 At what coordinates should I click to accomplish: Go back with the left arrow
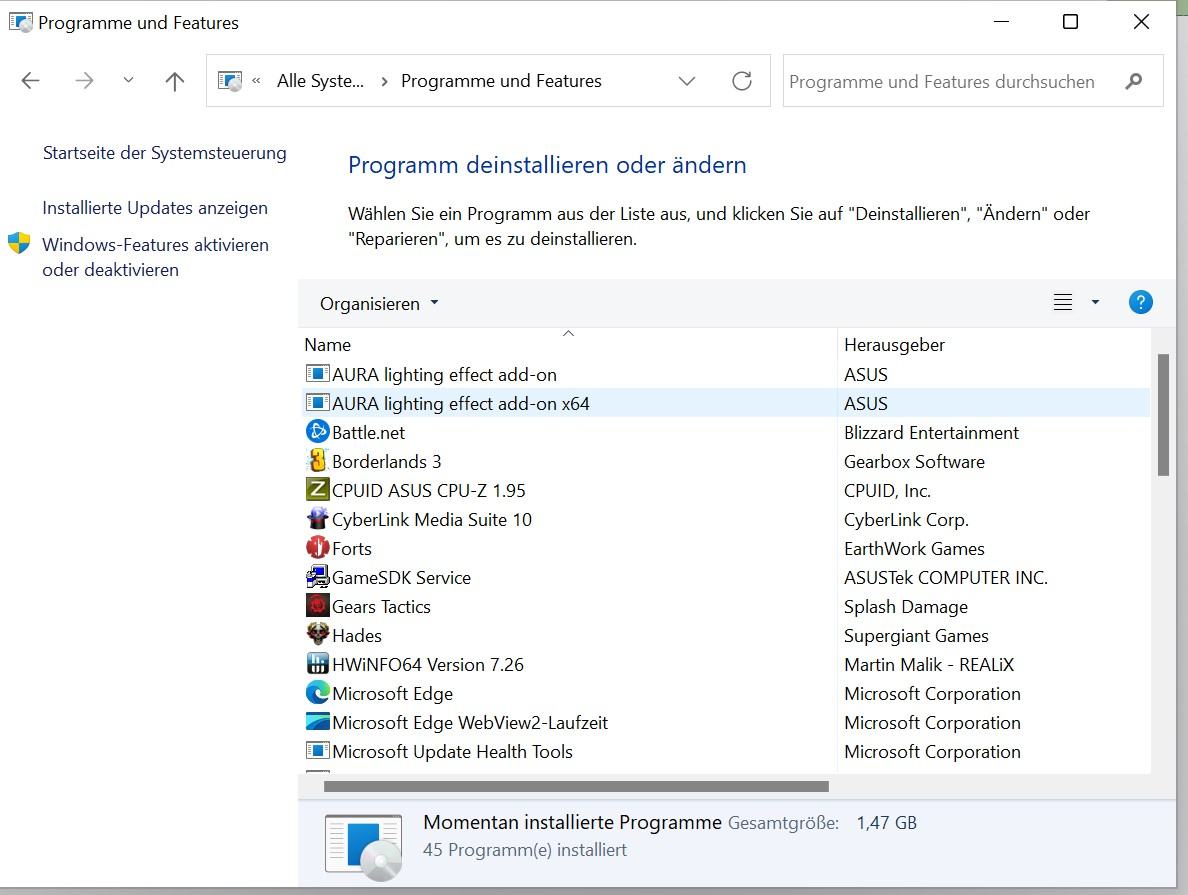point(30,81)
